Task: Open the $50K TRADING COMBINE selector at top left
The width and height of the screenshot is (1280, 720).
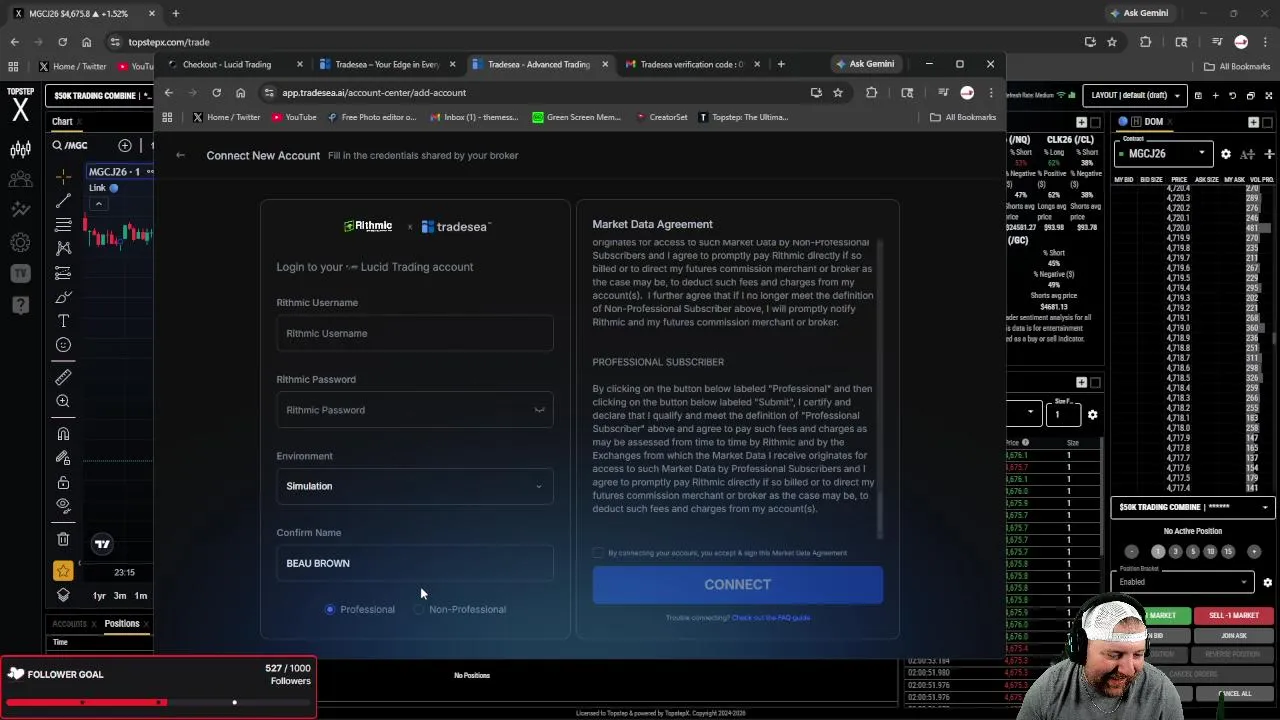Action: 100,95
